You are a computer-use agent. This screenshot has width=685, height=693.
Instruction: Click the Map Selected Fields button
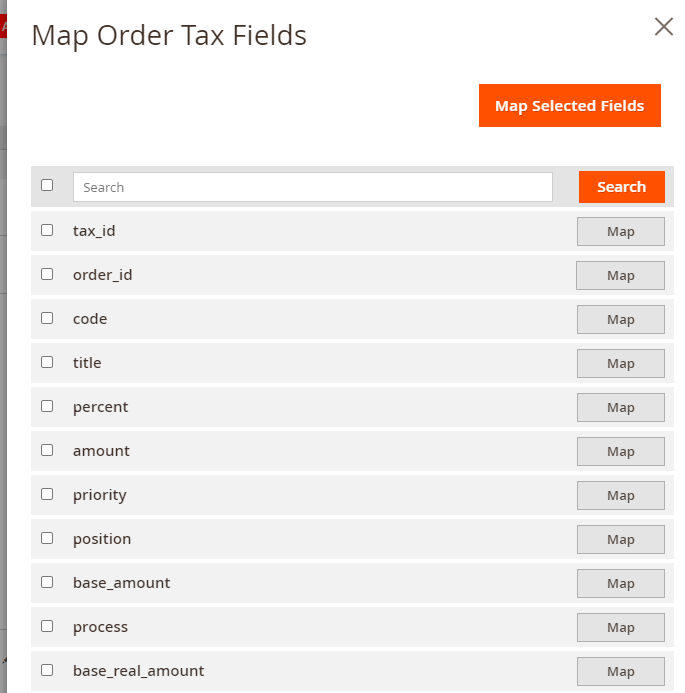click(570, 106)
